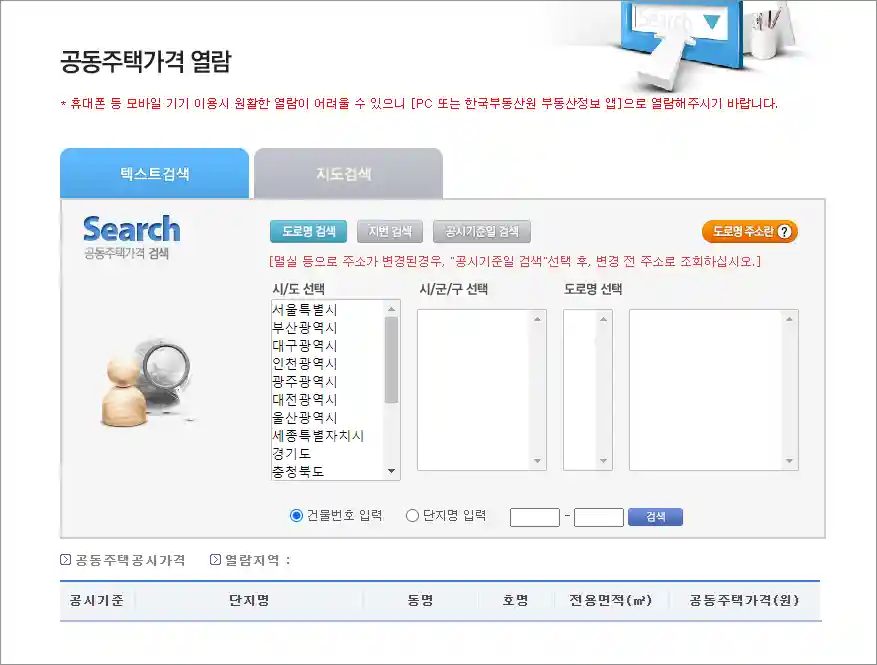Screen dimensions: 877x665
Task: Click the up arrow of narrow 도로명 initial list
Action: [603, 319]
